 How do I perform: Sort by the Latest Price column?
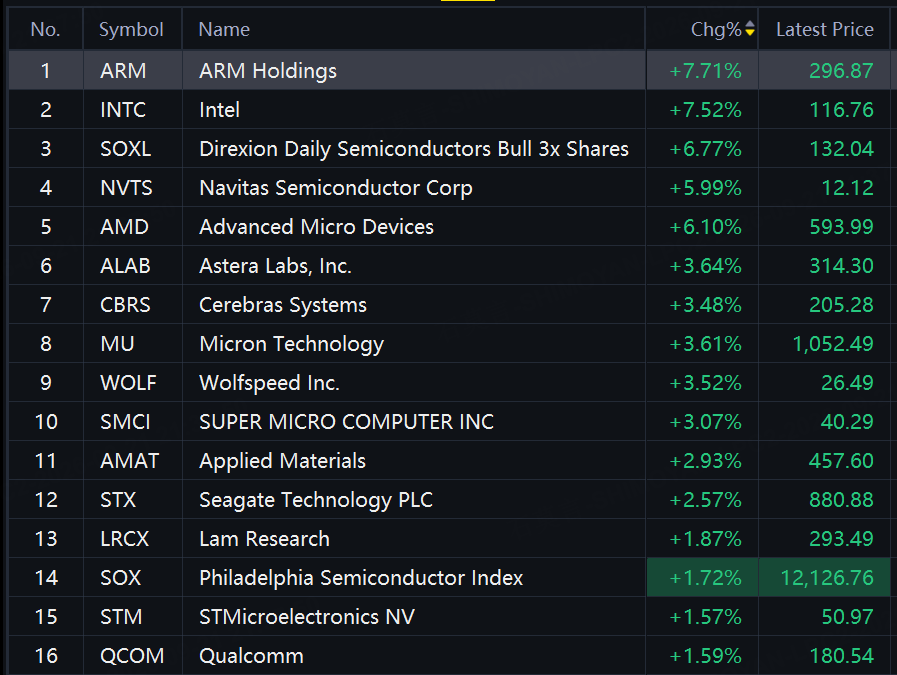click(x=824, y=29)
